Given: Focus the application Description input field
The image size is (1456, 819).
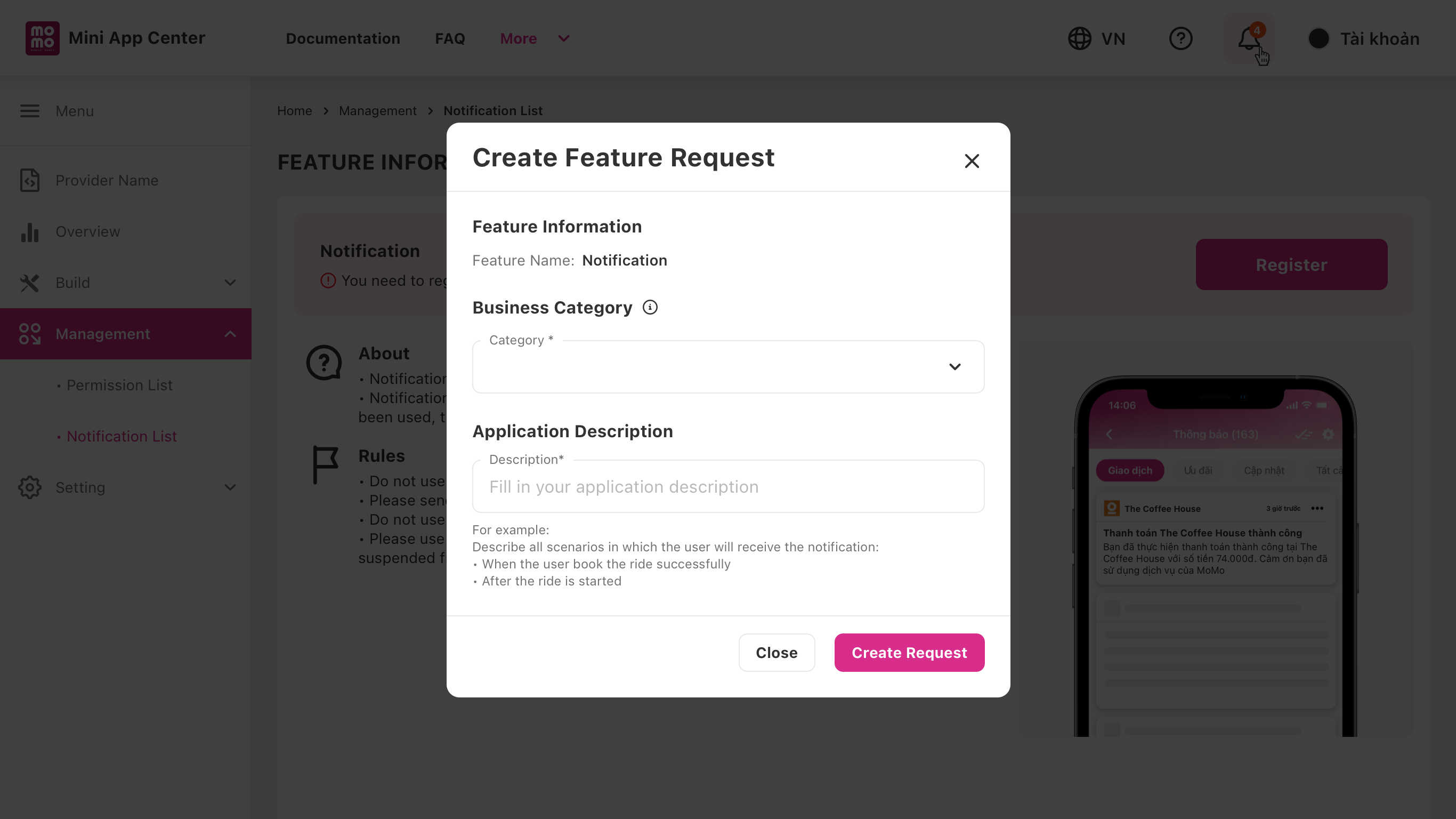Looking at the screenshot, I should tap(728, 486).
